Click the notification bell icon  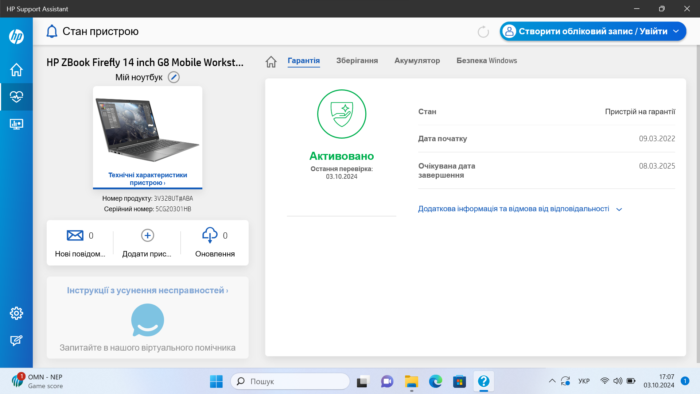tap(52, 31)
